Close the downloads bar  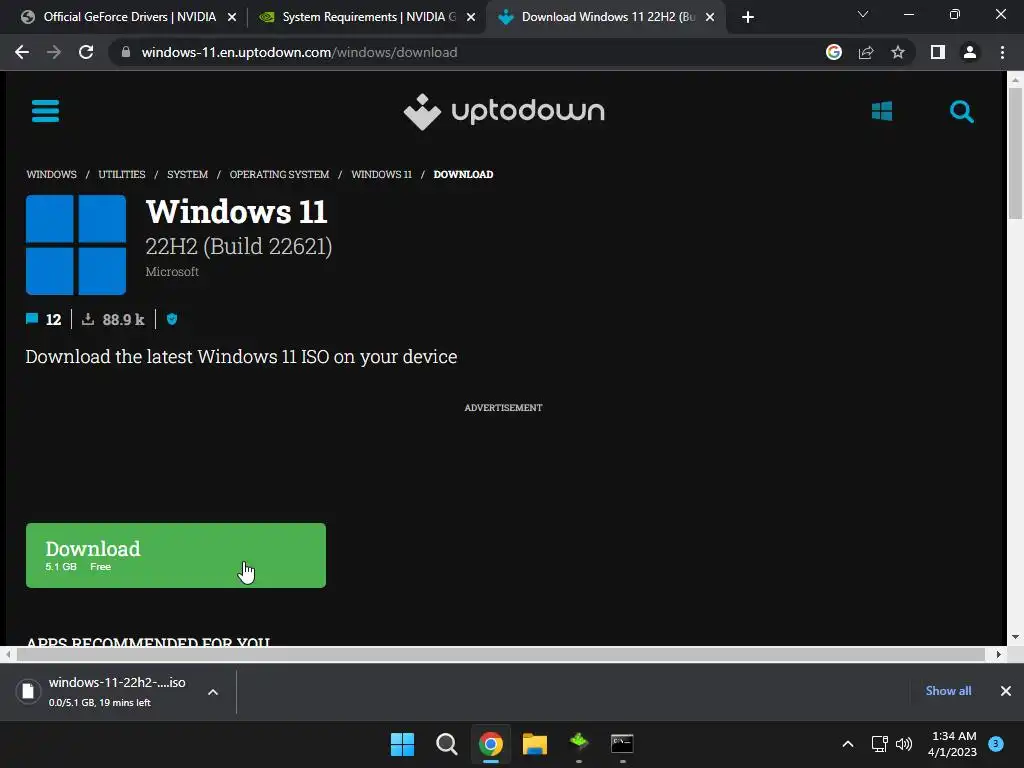click(1006, 691)
